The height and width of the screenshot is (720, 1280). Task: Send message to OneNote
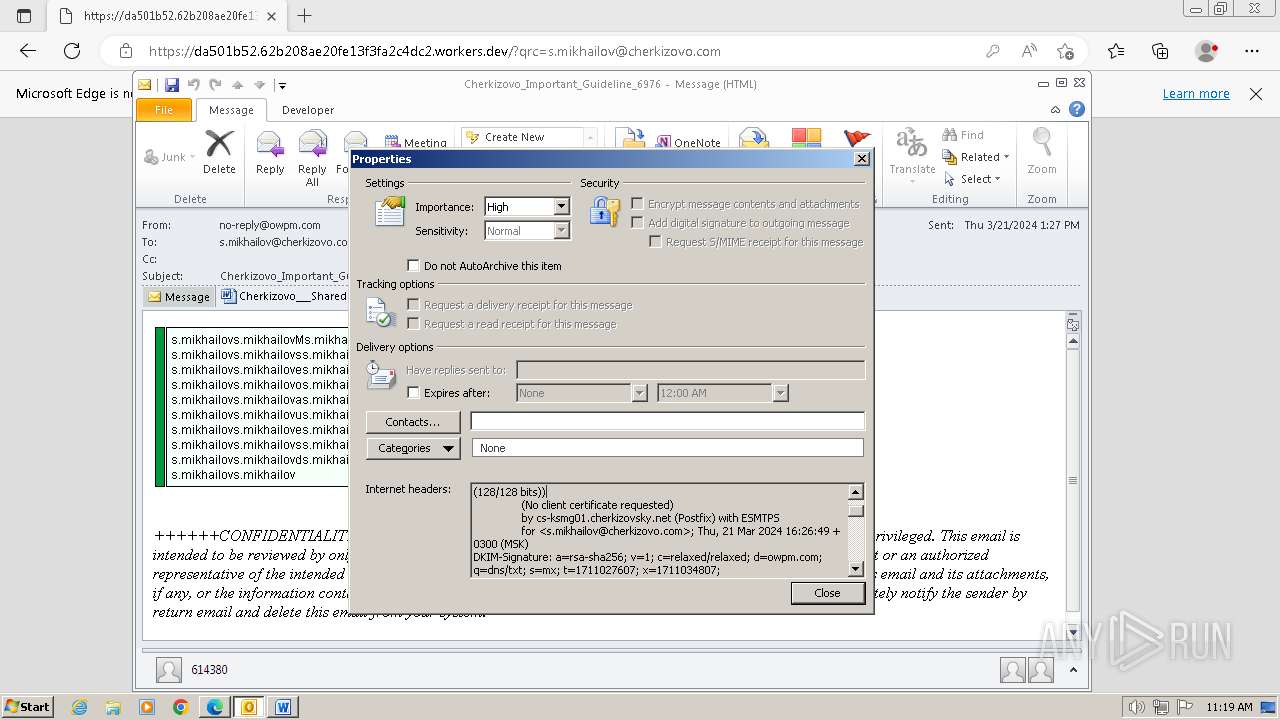coord(688,142)
